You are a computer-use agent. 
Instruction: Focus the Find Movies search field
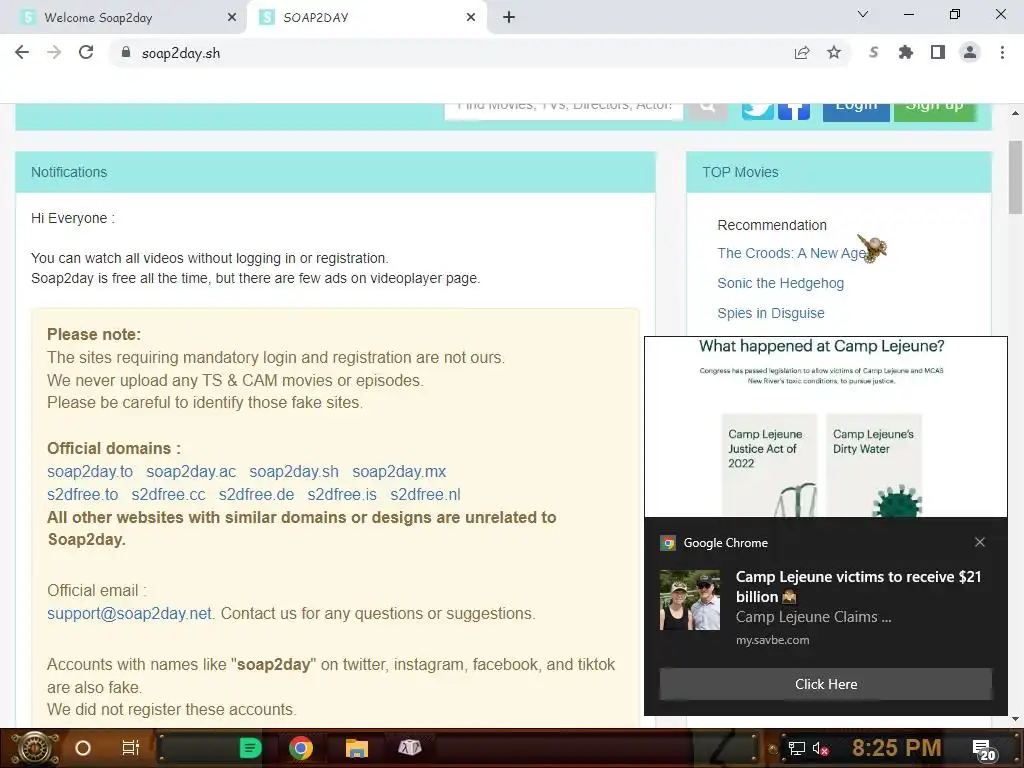tap(564, 110)
